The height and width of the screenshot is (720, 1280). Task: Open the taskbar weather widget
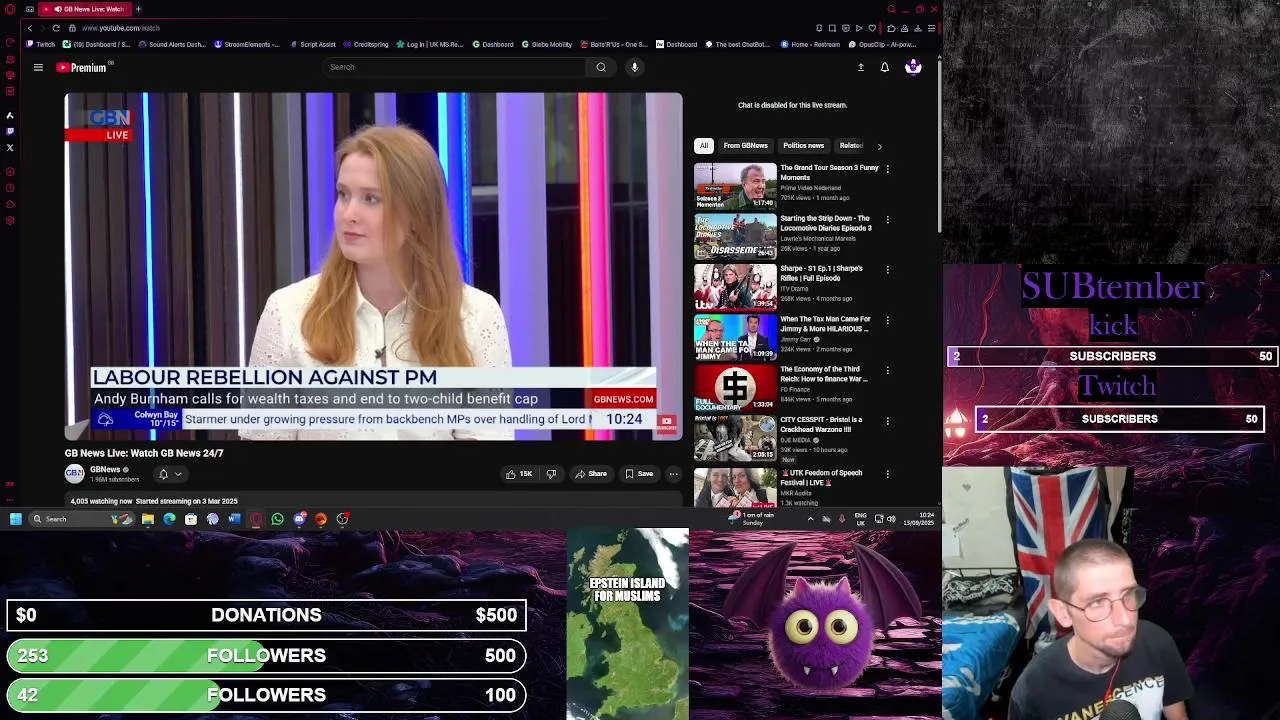751,519
